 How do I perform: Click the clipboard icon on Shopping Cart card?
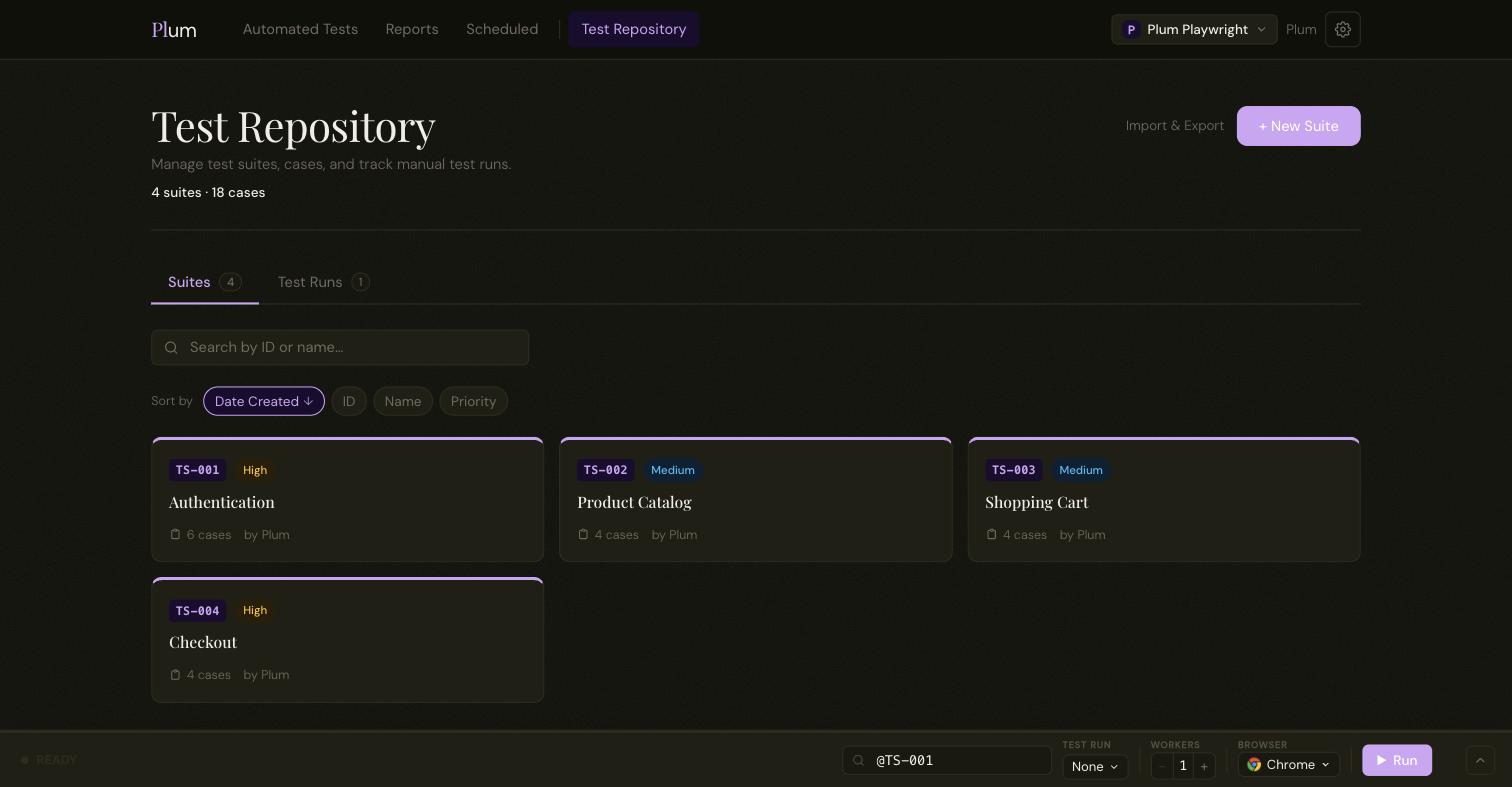coord(992,534)
